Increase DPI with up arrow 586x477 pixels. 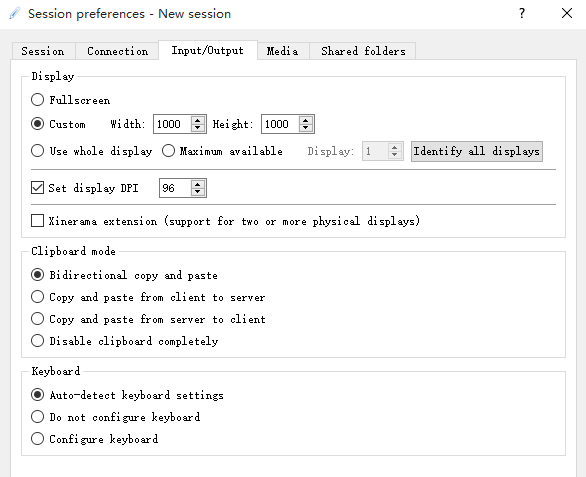[198, 184]
